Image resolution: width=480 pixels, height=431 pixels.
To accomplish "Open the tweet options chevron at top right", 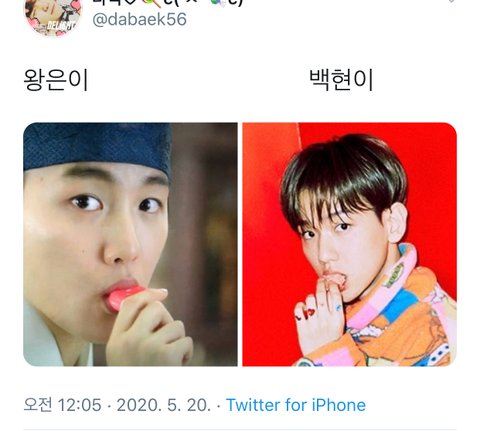I will [452, 1].
